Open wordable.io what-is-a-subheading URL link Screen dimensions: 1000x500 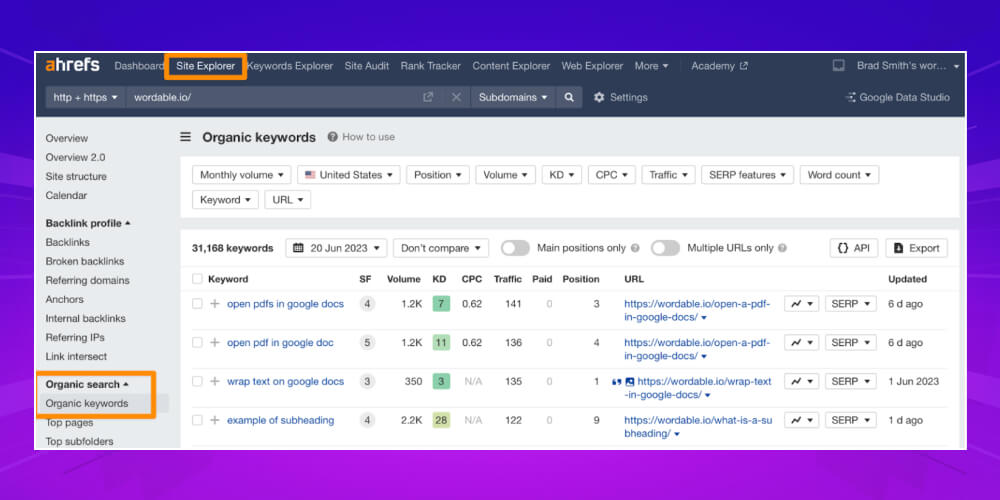tap(698, 427)
